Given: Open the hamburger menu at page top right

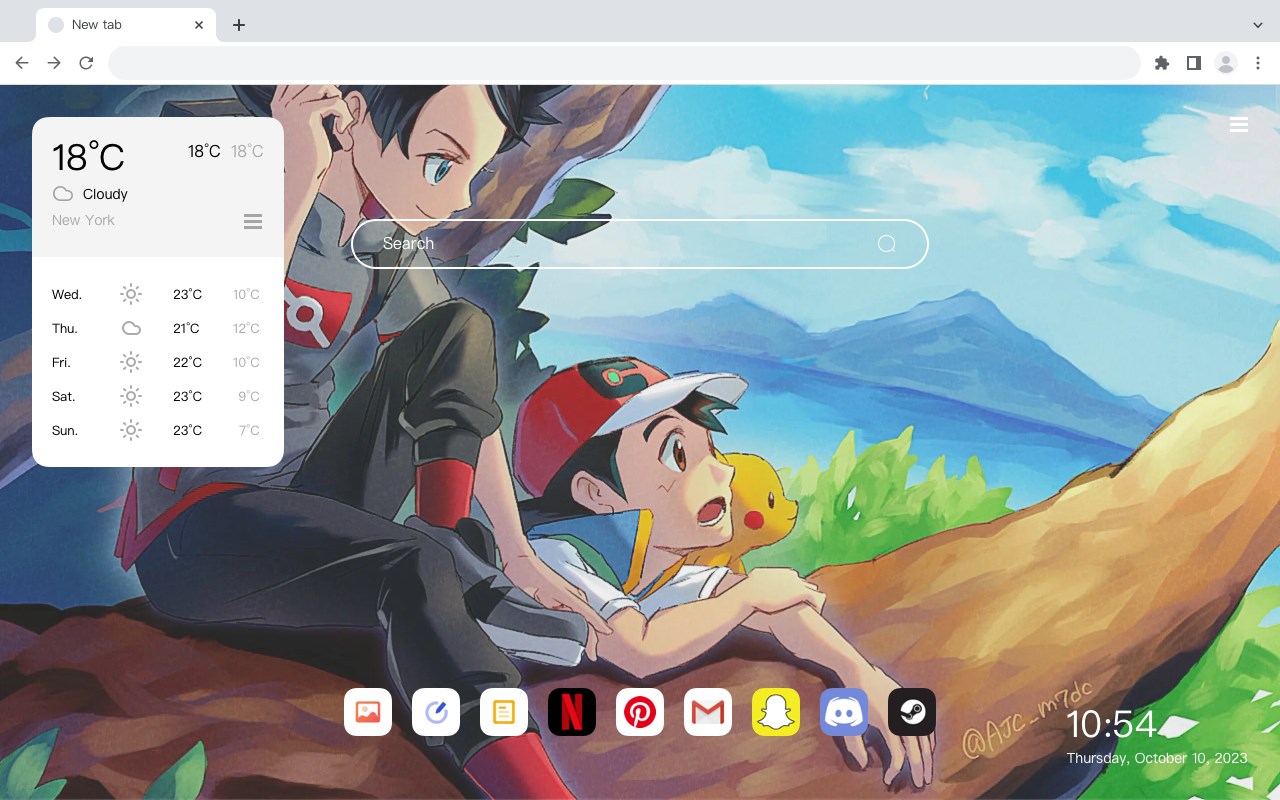Looking at the screenshot, I should [x=1239, y=124].
